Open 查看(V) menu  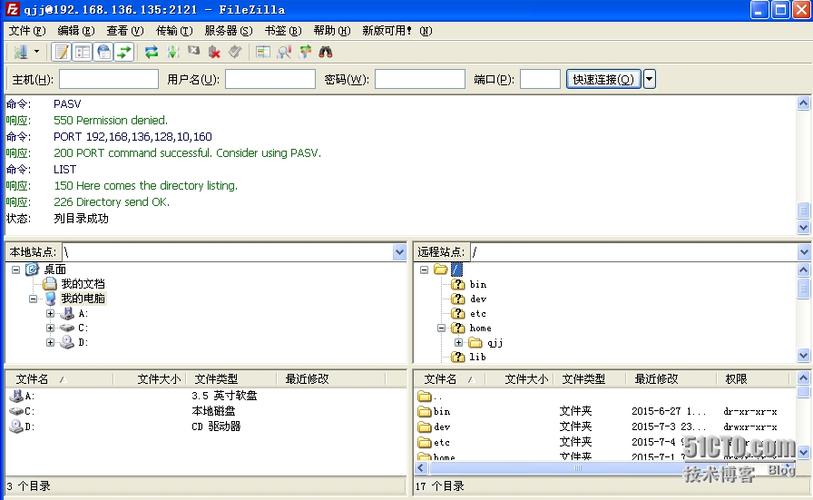click(x=125, y=31)
